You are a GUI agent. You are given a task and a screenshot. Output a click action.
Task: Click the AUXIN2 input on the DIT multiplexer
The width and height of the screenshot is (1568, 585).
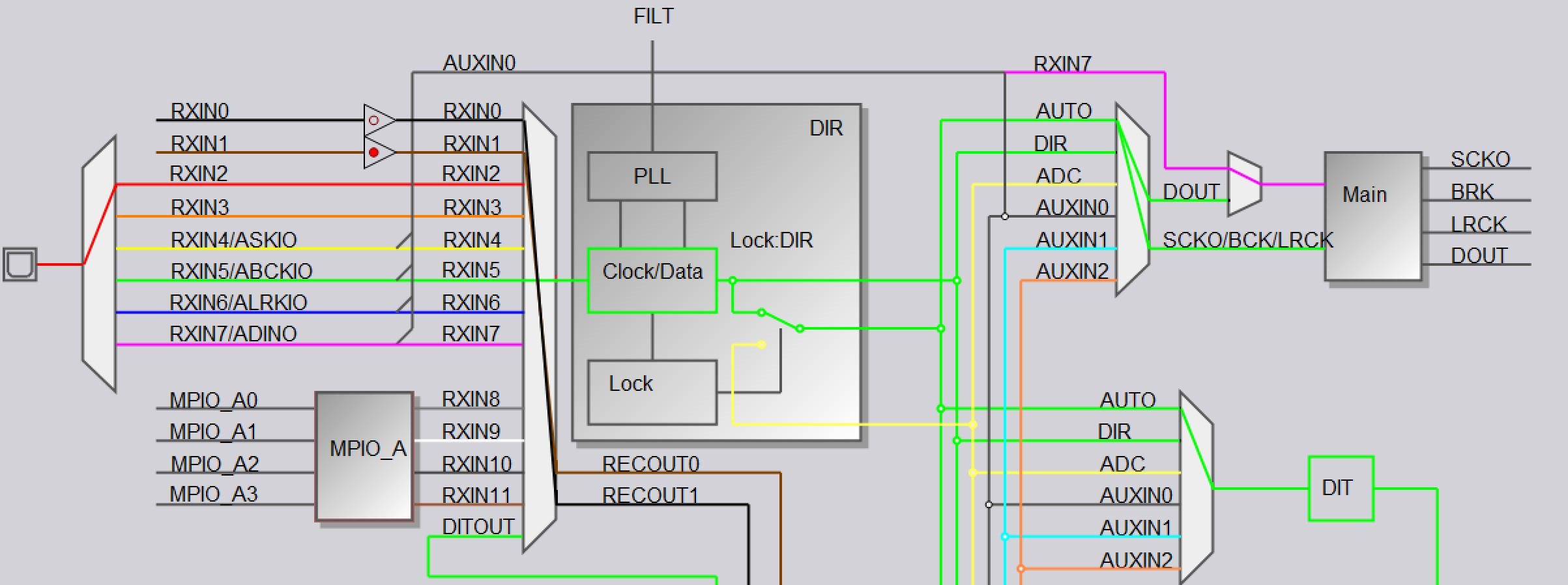tap(1136, 560)
